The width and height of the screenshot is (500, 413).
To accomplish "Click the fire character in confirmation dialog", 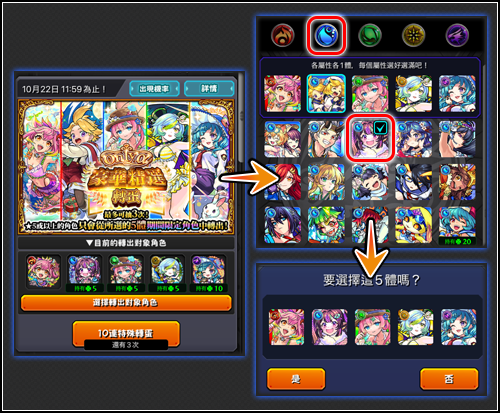I will pyautogui.click(x=287, y=327).
